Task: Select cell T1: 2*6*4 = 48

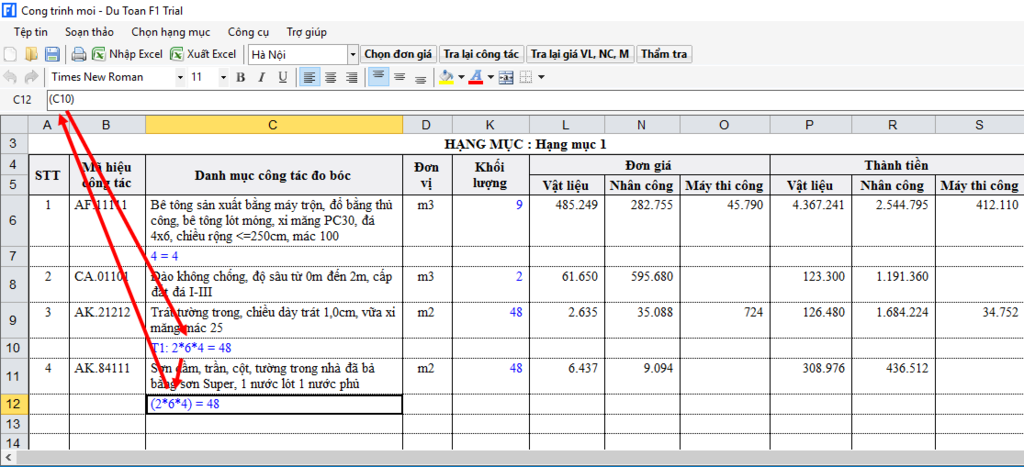Action: click(274, 348)
